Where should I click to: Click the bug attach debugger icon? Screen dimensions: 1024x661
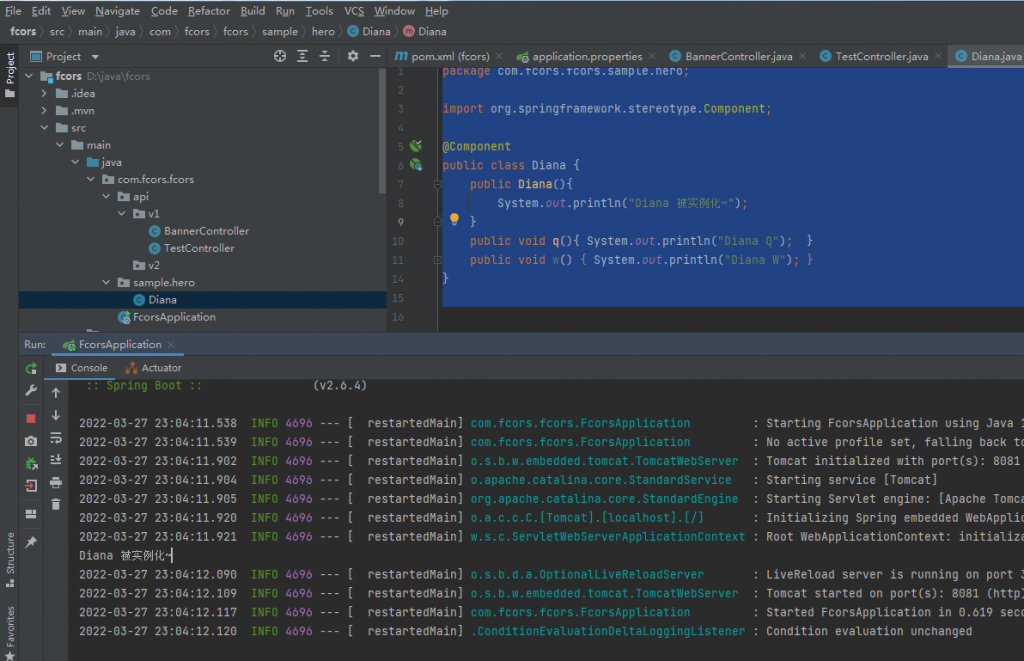(31, 464)
